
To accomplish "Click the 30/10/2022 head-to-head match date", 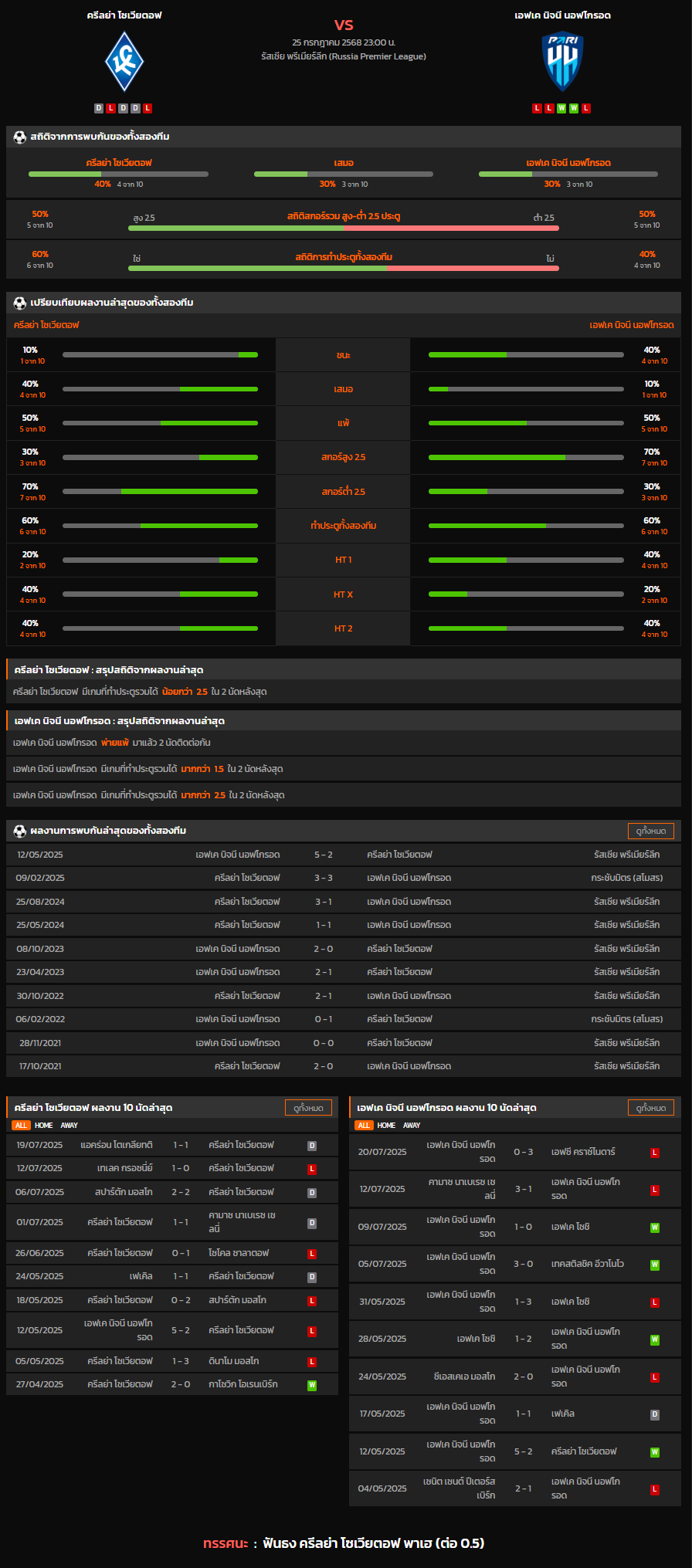I will [40, 997].
